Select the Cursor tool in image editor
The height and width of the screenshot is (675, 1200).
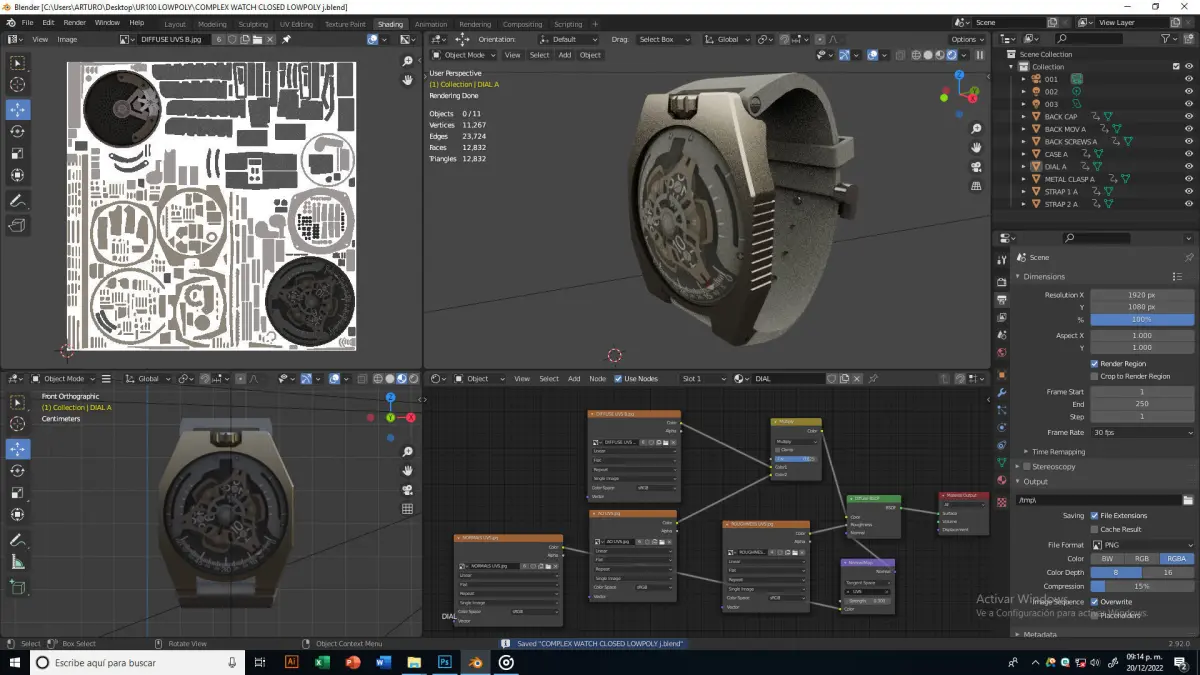(17, 86)
